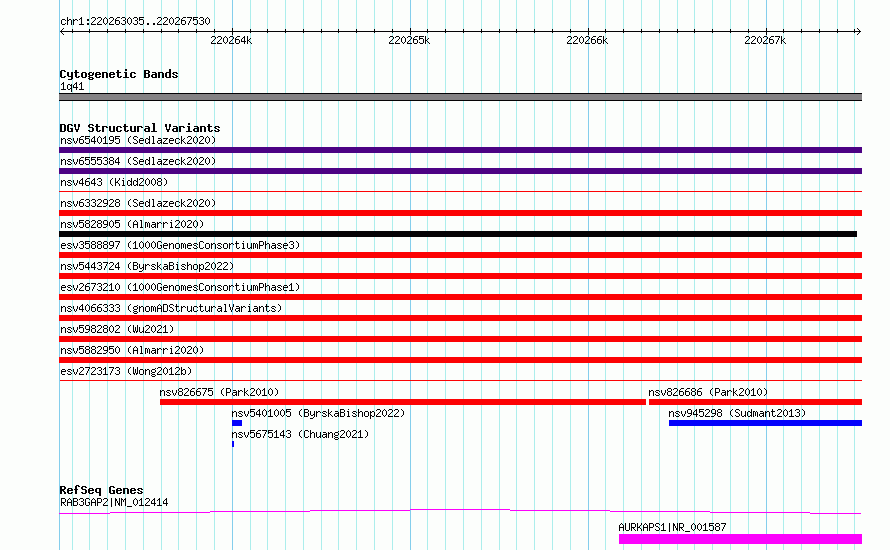890x550 pixels.
Task: Open variant nsv4066333 (gnomADStructuralVariants) label
Action: [171, 308]
